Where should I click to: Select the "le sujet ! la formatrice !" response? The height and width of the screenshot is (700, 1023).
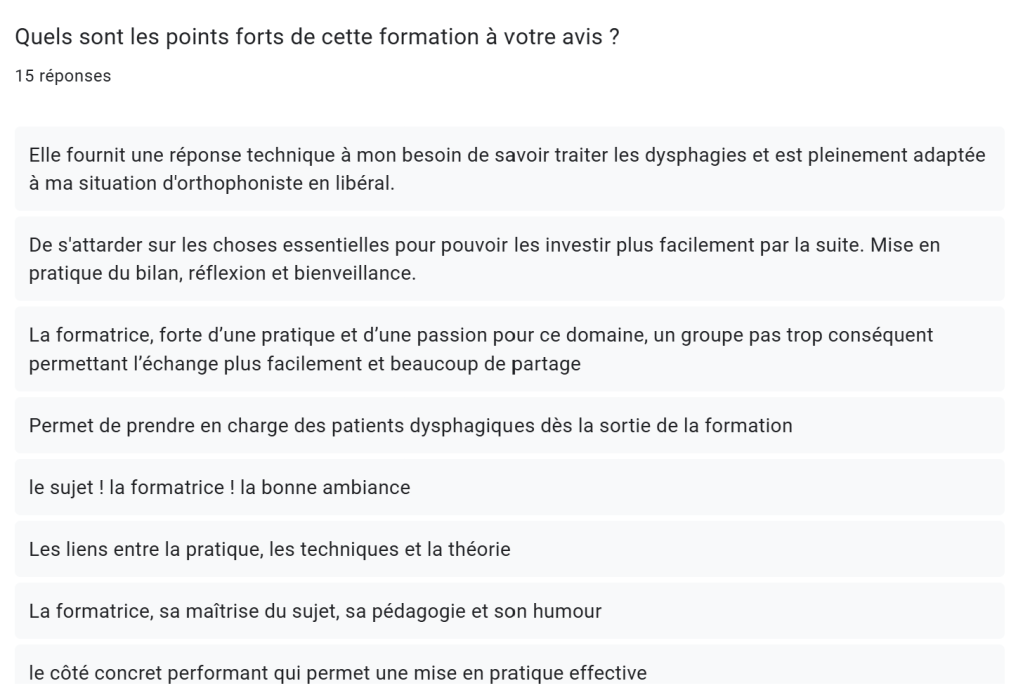point(219,488)
